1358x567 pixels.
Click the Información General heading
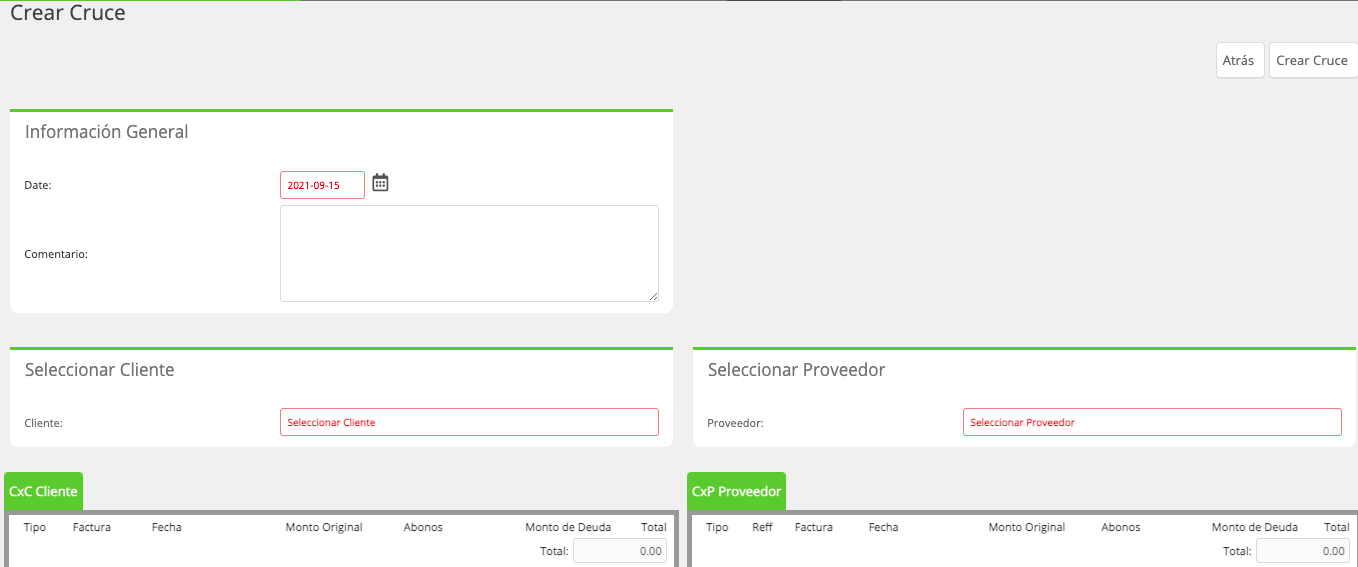point(107,132)
